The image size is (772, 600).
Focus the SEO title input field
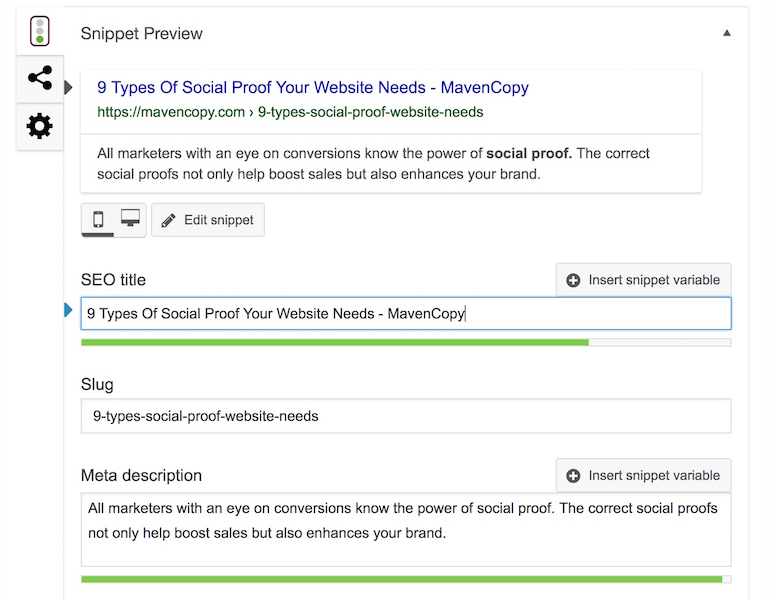tap(406, 314)
